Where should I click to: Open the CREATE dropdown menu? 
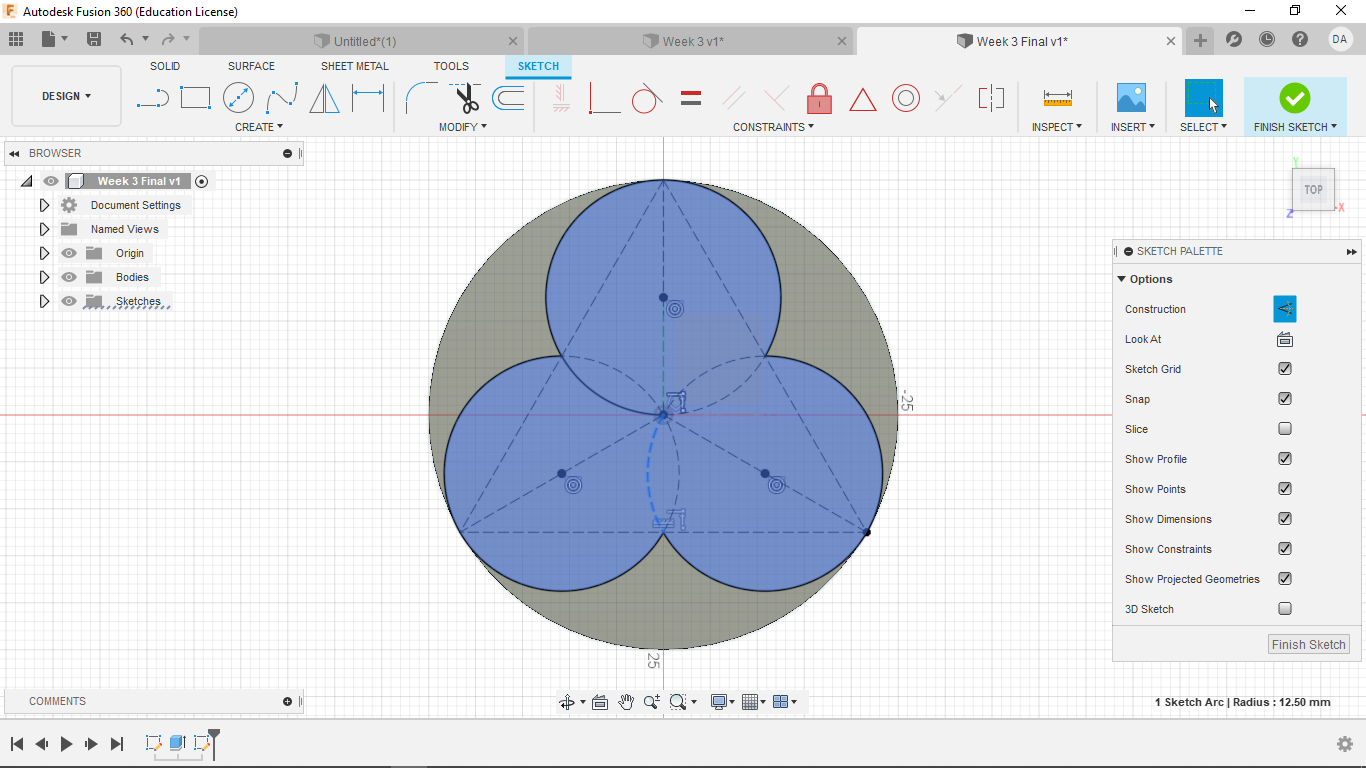point(259,127)
